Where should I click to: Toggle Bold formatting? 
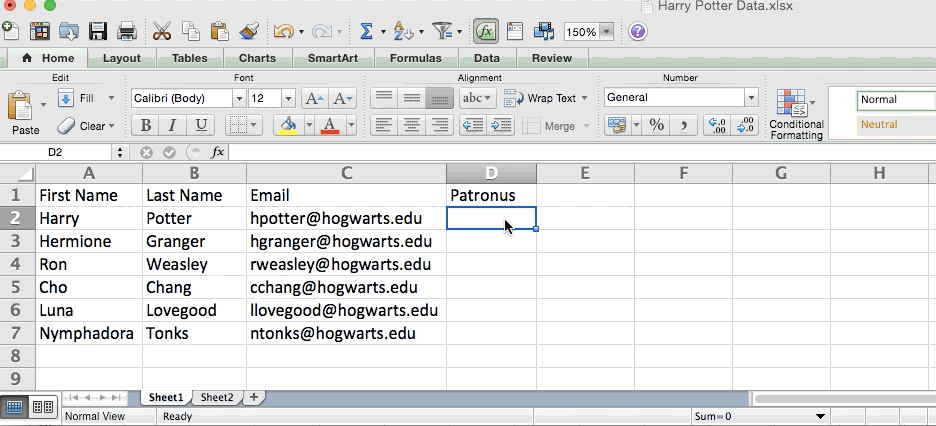click(147, 125)
